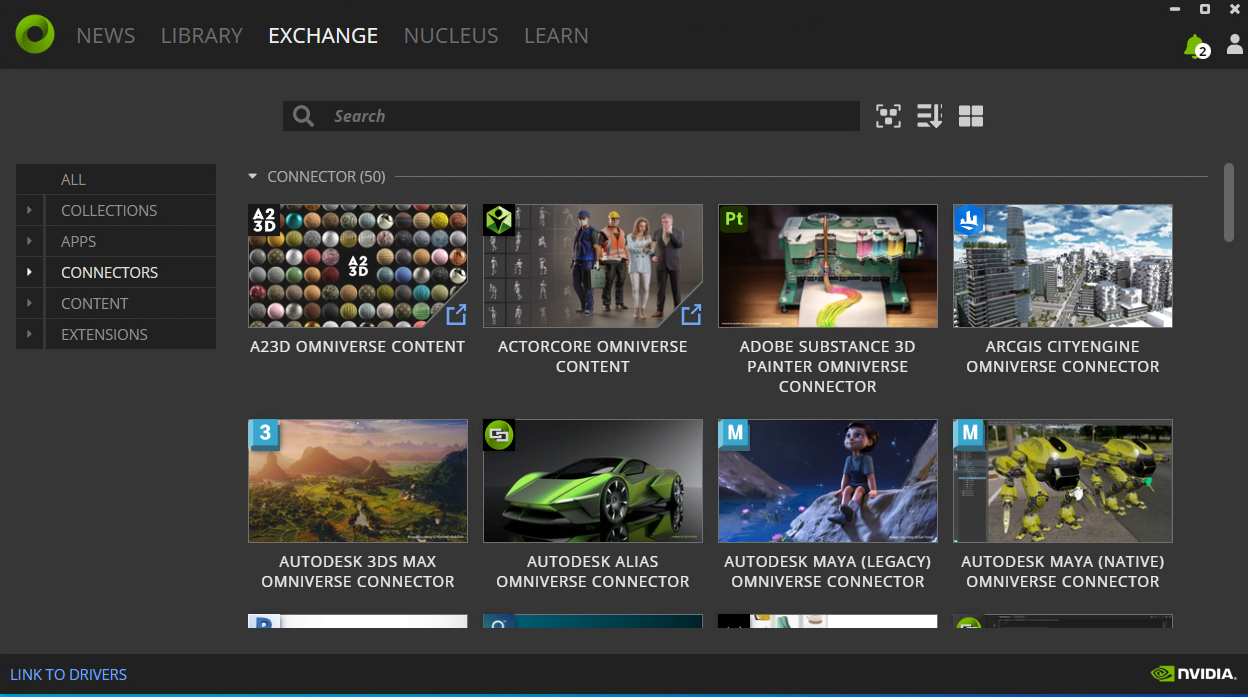The height and width of the screenshot is (697, 1248).
Task: Select the EXCHANGE tab
Action: pyautogui.click(x=323, y=36)
